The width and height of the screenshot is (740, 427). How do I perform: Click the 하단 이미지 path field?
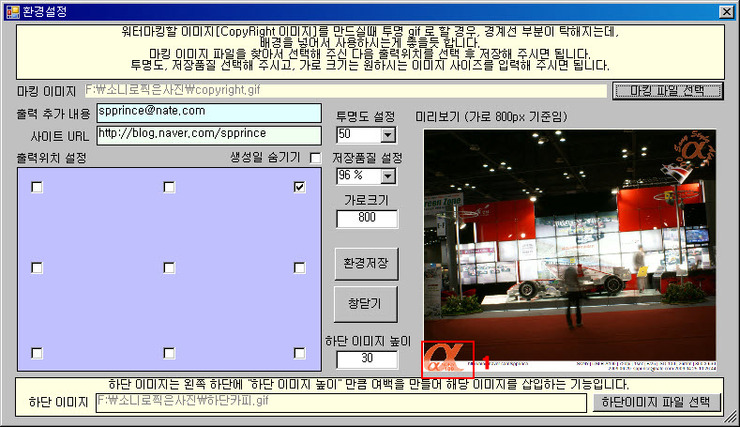[341, 402]
